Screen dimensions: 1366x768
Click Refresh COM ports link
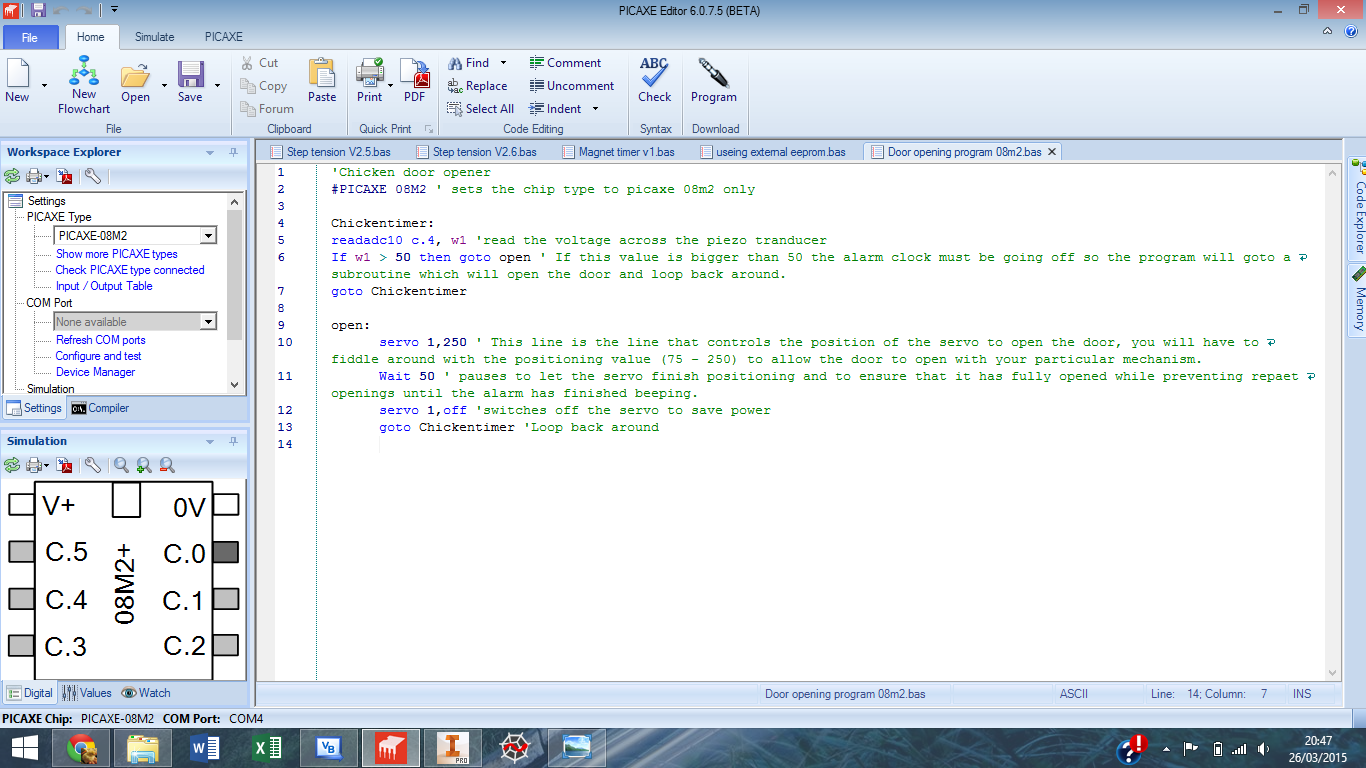point(101,340)
